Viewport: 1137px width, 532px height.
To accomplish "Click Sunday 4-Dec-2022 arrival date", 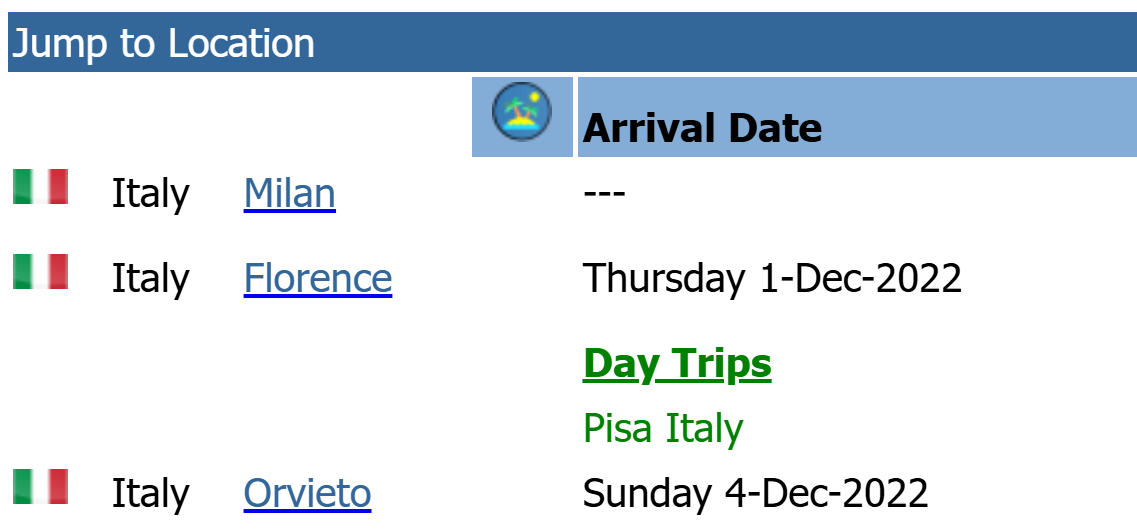I will (756, 494).
